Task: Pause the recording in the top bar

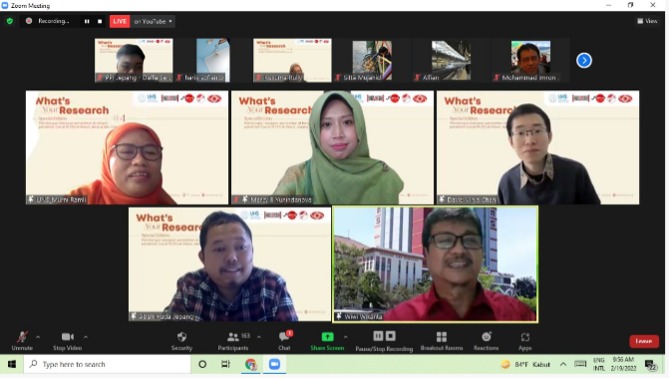Action: pos(87,21)
